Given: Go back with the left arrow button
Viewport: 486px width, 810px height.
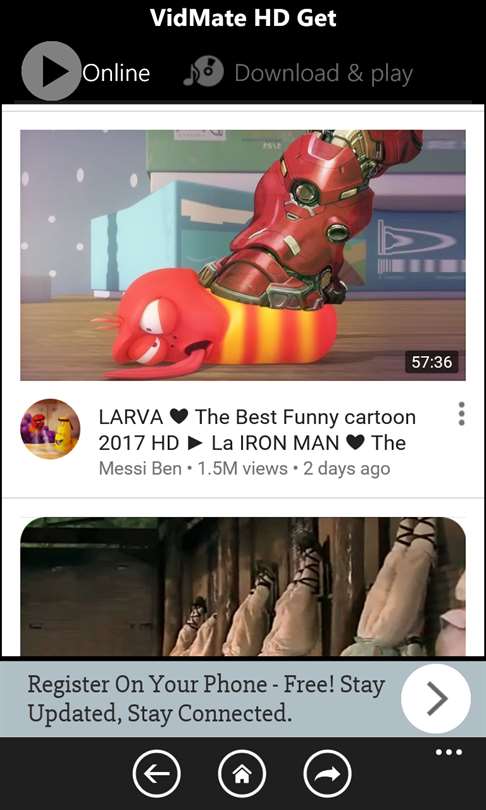Looking at the screenshot, I should click(157, 774).
